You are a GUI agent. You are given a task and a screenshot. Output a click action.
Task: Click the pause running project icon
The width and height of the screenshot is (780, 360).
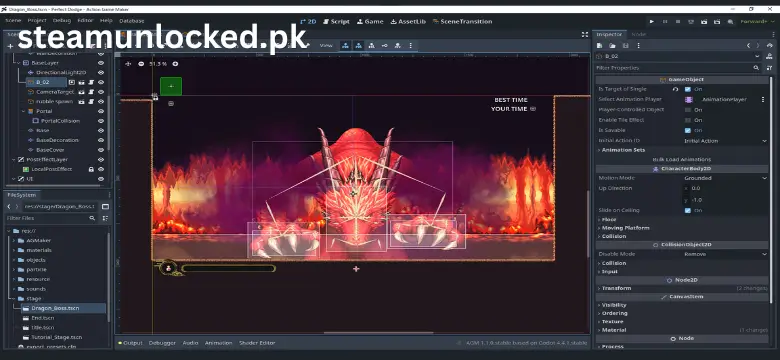click(x=665, y=21)
